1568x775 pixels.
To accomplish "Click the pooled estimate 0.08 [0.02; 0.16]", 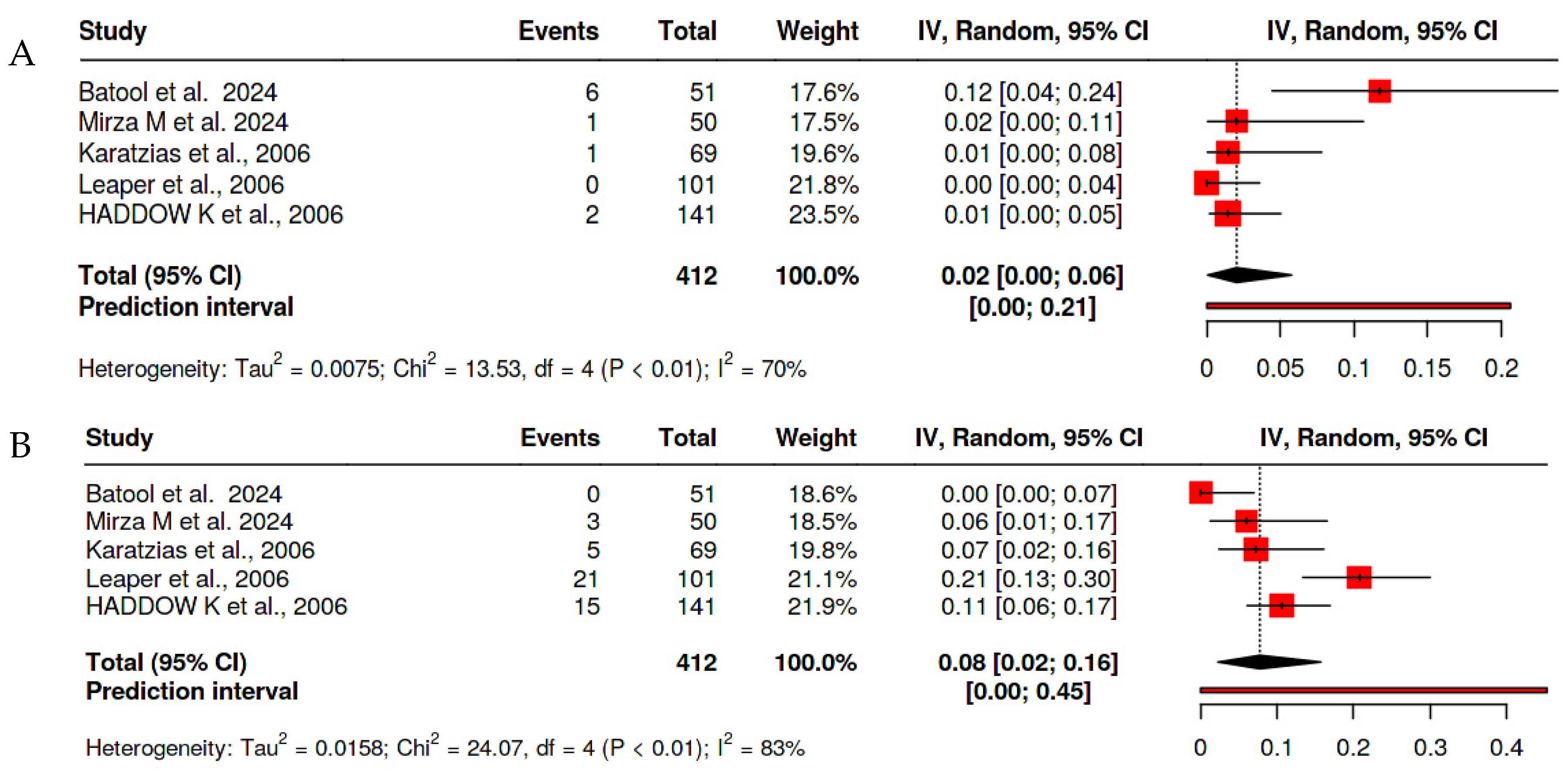I will click(x=1027, y=662).
